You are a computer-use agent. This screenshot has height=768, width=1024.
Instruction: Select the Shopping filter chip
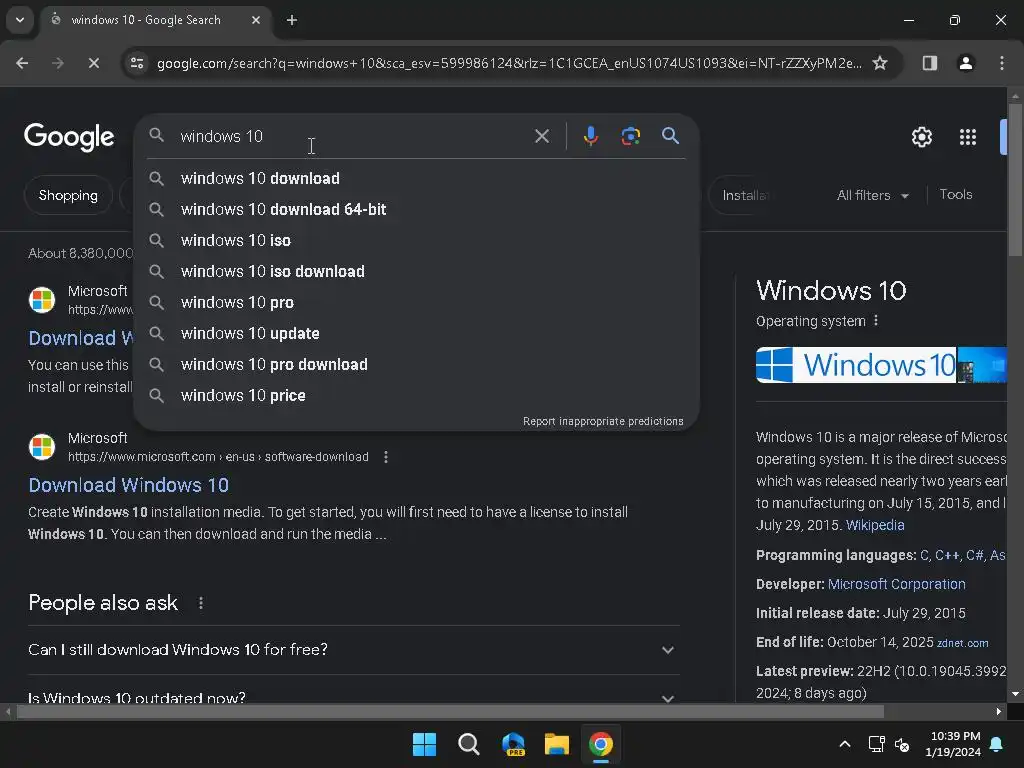click(68, 195)
